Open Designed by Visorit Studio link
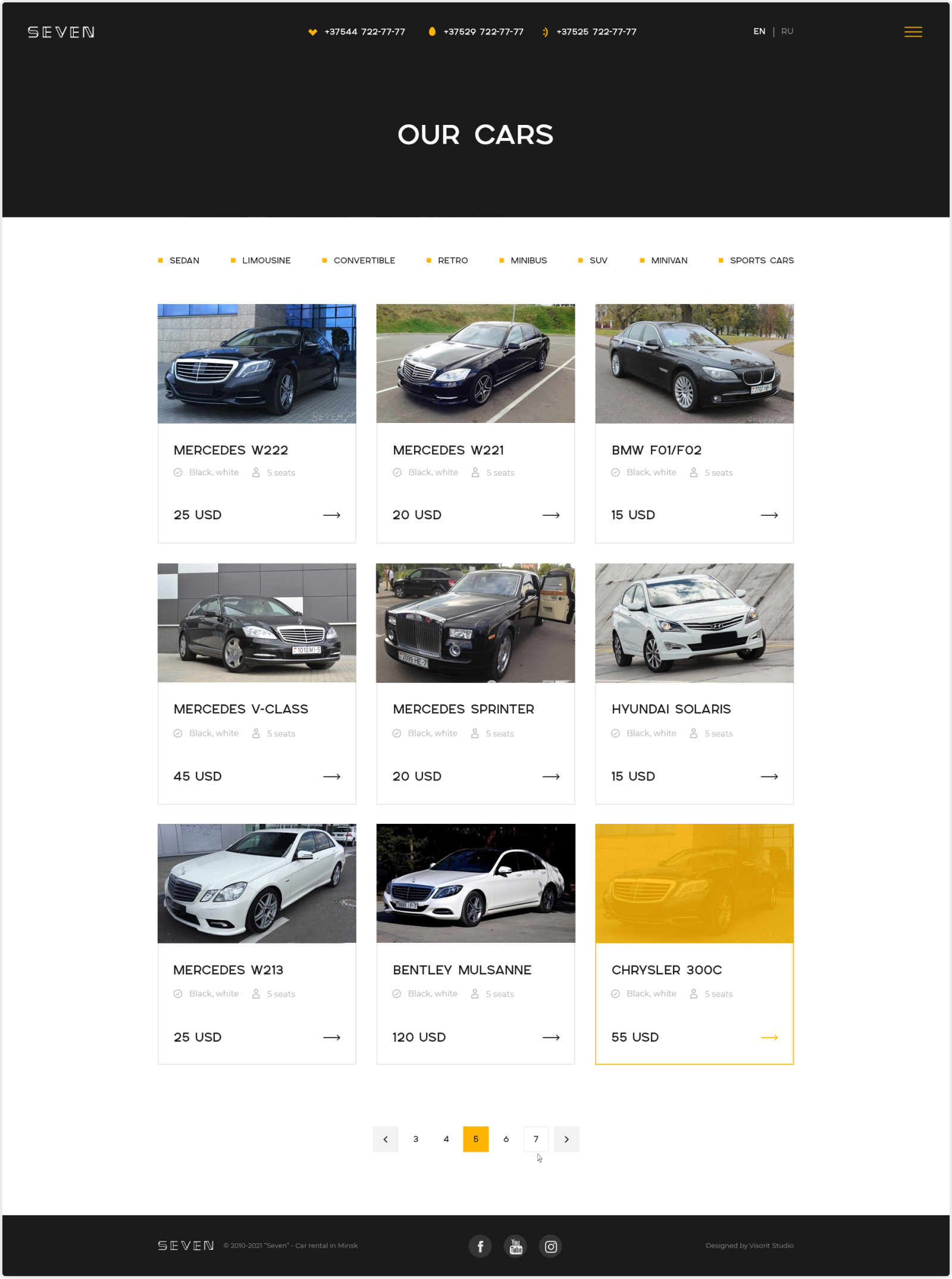 tap(750, 1246)
